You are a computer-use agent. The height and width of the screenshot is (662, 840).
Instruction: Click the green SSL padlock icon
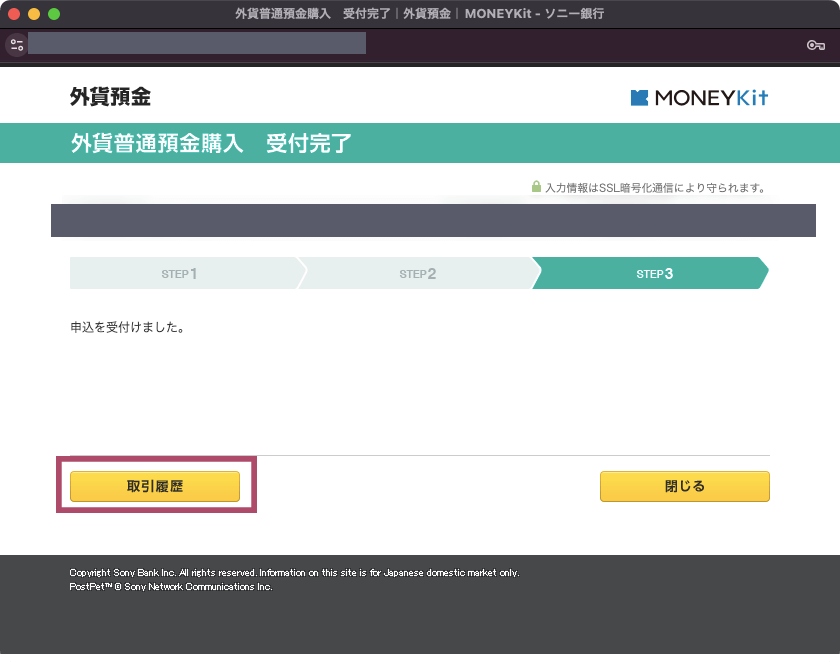tap(536, 186)
